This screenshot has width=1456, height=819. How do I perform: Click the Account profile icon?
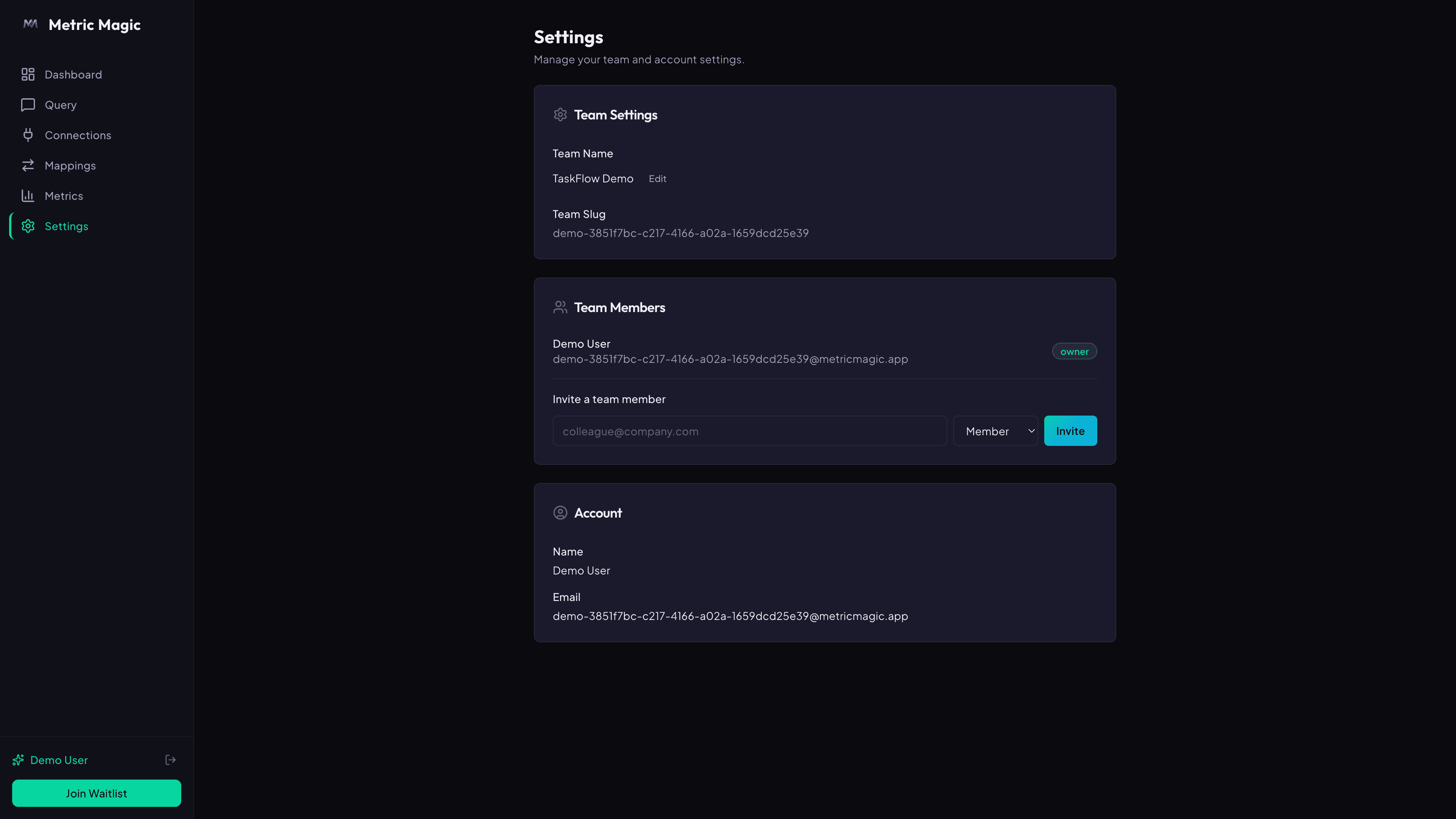pos(560,513)
